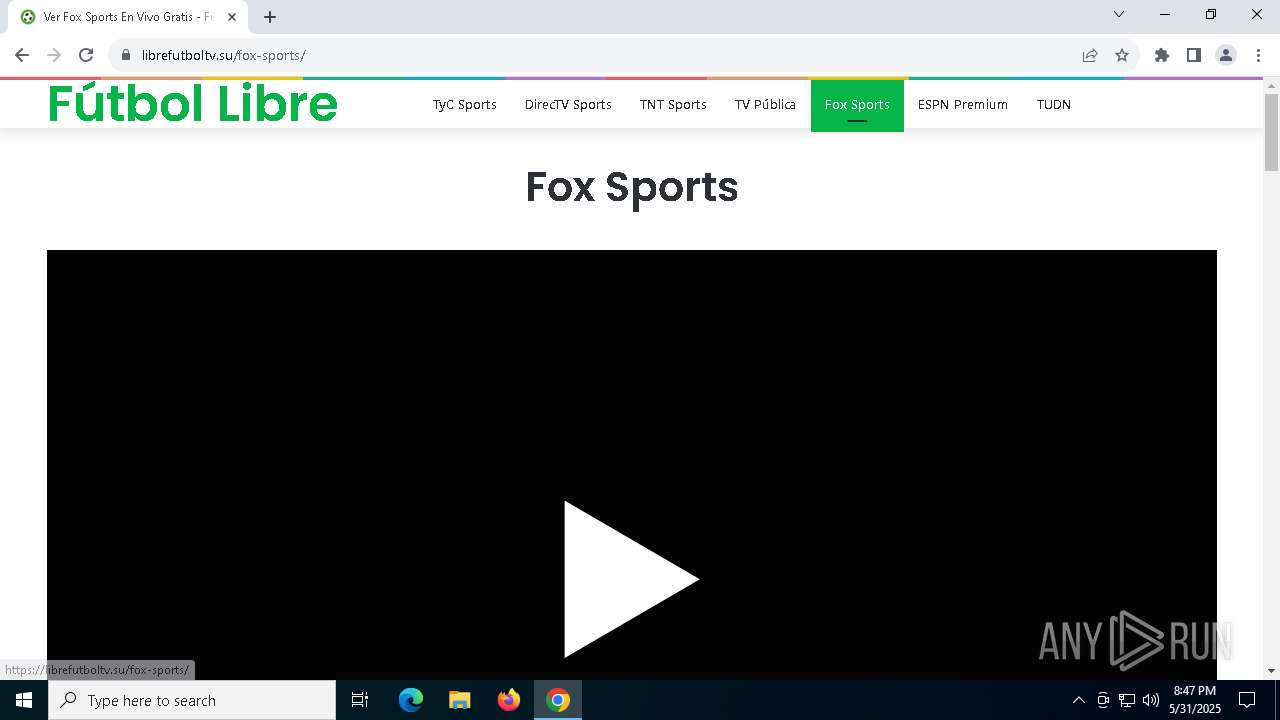Launch Firefox from the taskbar
This screenshot has height=720, width=1280.
509,700
